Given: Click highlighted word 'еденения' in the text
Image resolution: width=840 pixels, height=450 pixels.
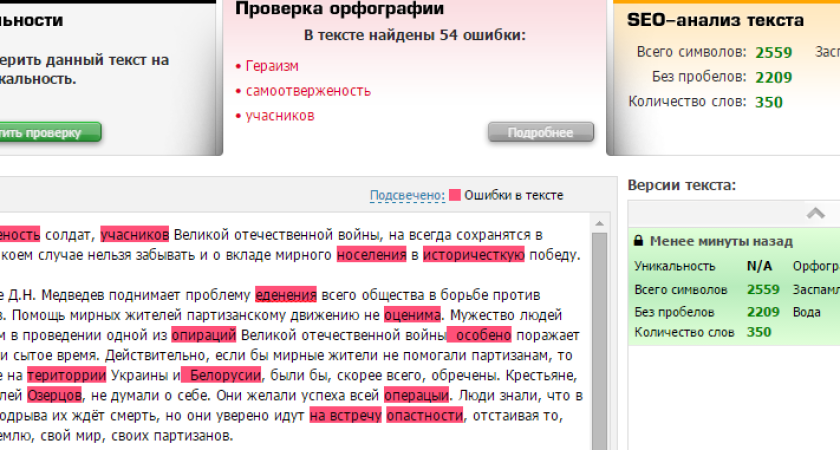Looking at the screenshot, I should click(x=286, y=295).
